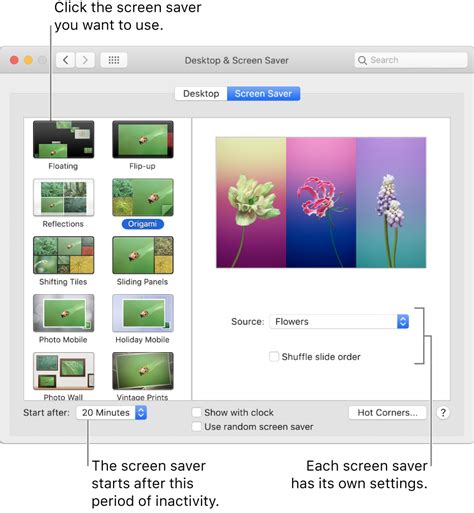Go back with the left chevron button

tap(65, 60)
